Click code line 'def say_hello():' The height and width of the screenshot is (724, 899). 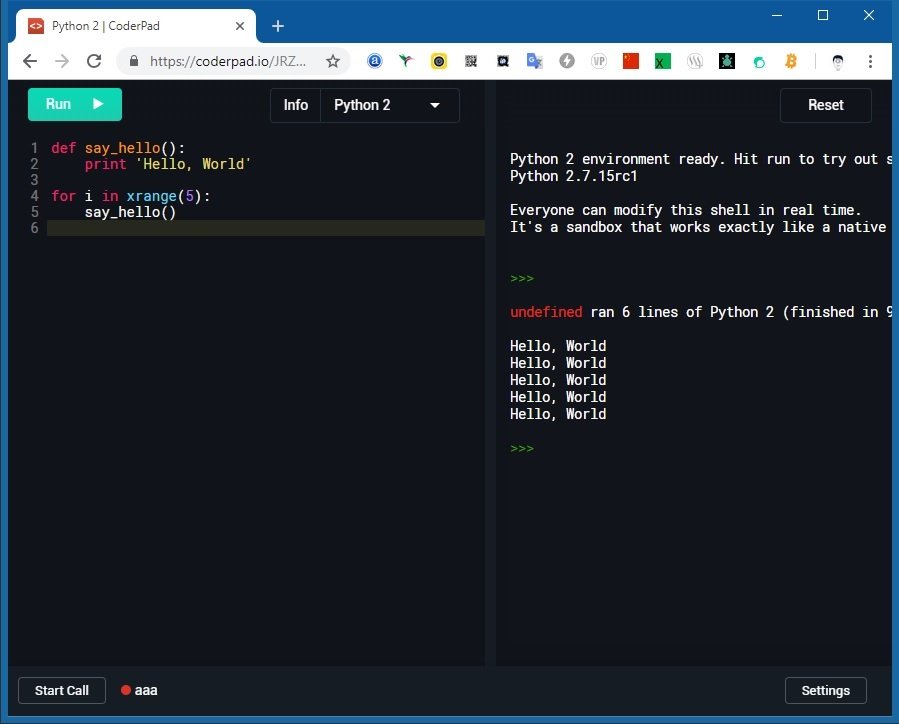pos(118,148)
